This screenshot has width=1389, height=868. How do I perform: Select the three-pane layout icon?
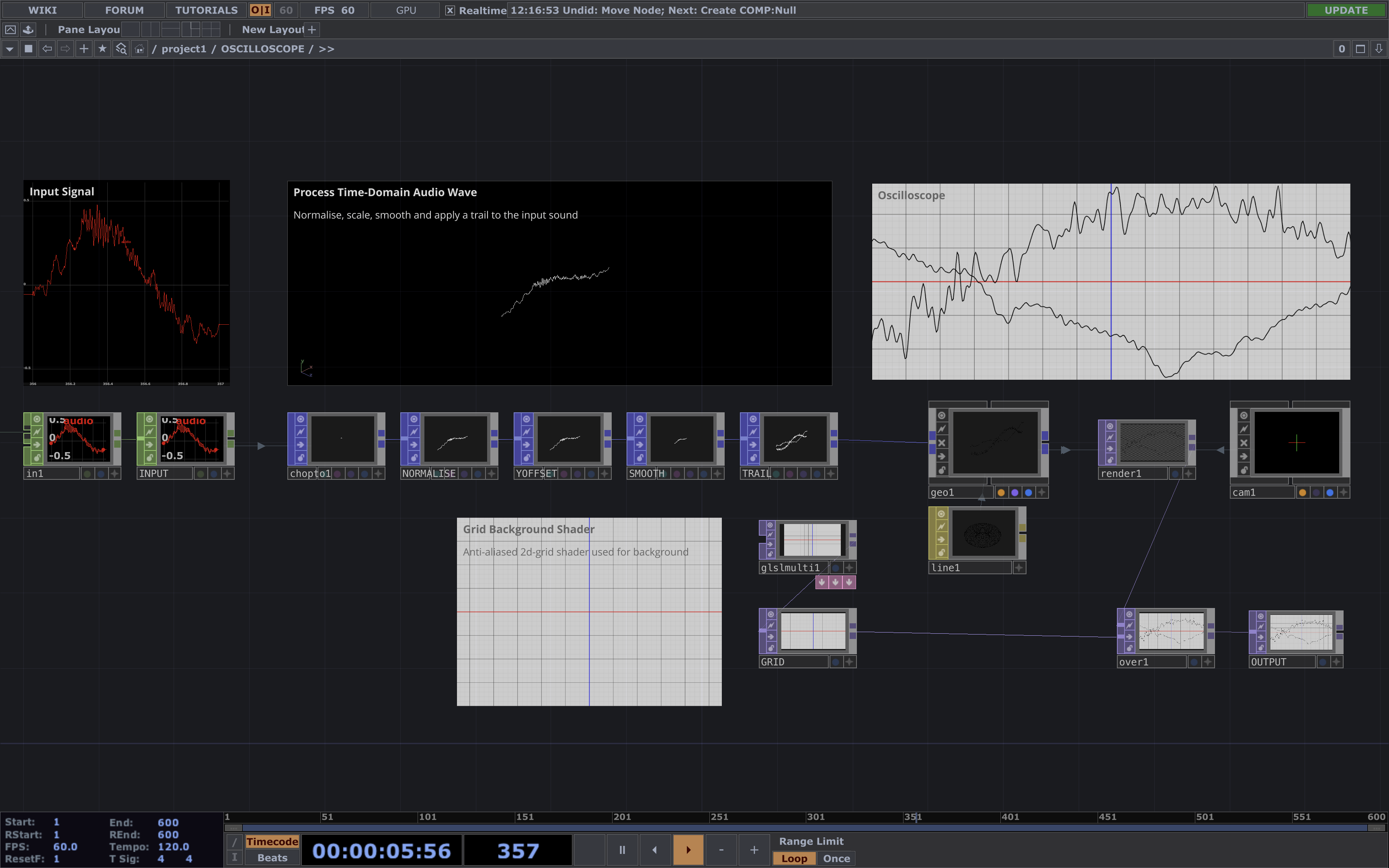pyautogui.click(x=191, y=29)
